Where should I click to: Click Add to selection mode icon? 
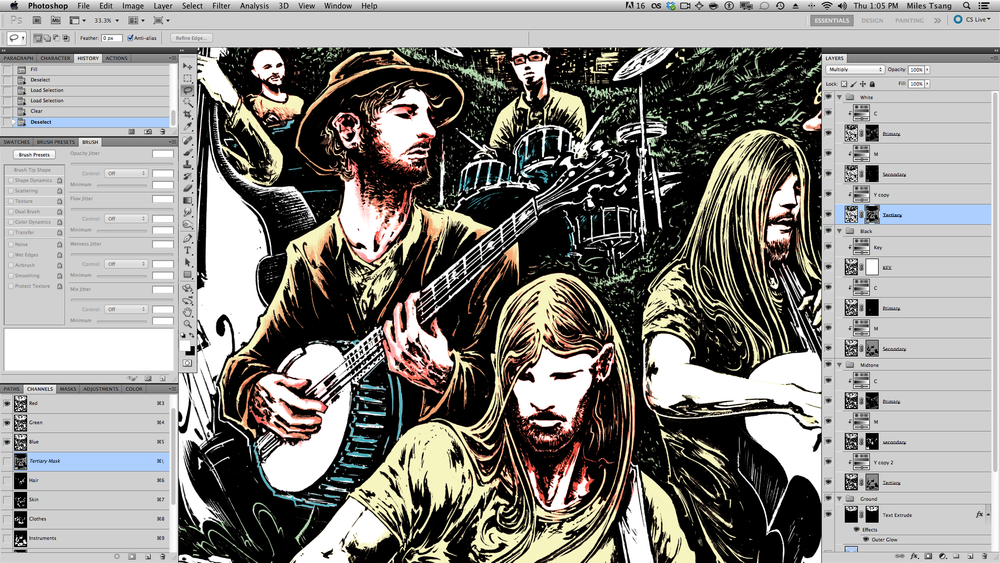click(x=47, y=38)
